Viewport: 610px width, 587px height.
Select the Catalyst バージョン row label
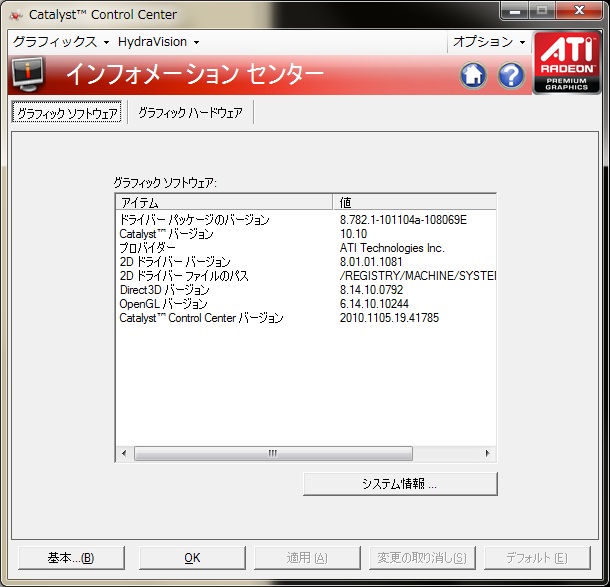pyautogui.click(x=167, y=234)
